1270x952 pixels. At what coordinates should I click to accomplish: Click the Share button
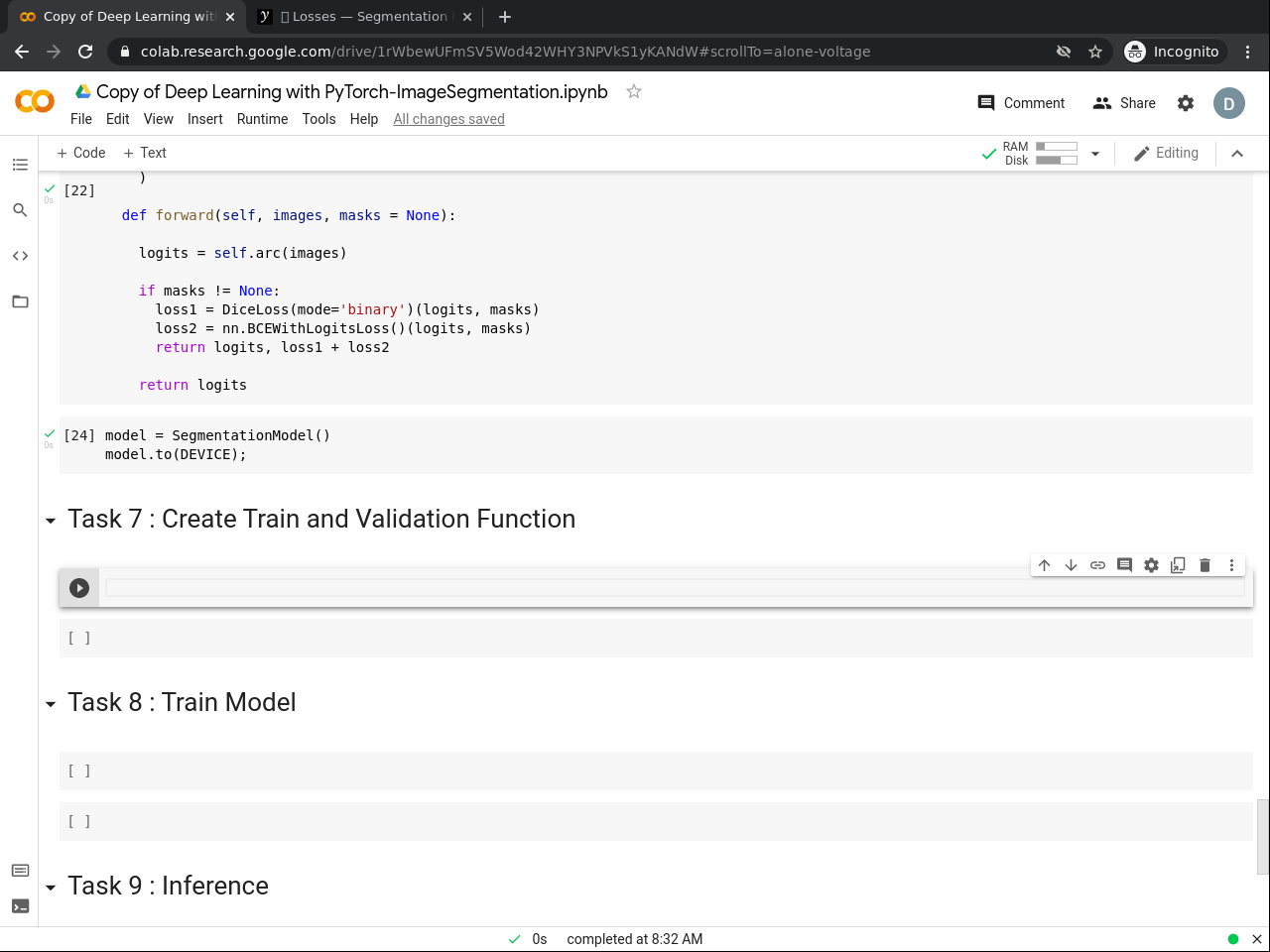tap(1124, 103)
